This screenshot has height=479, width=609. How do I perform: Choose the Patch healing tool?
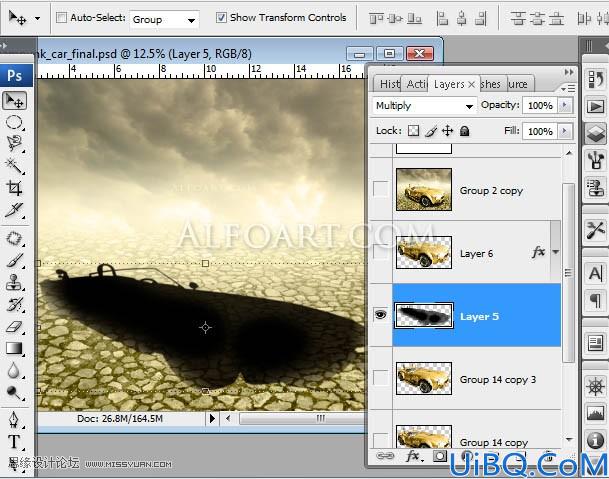pyautogui.click(x=14, y=238)
